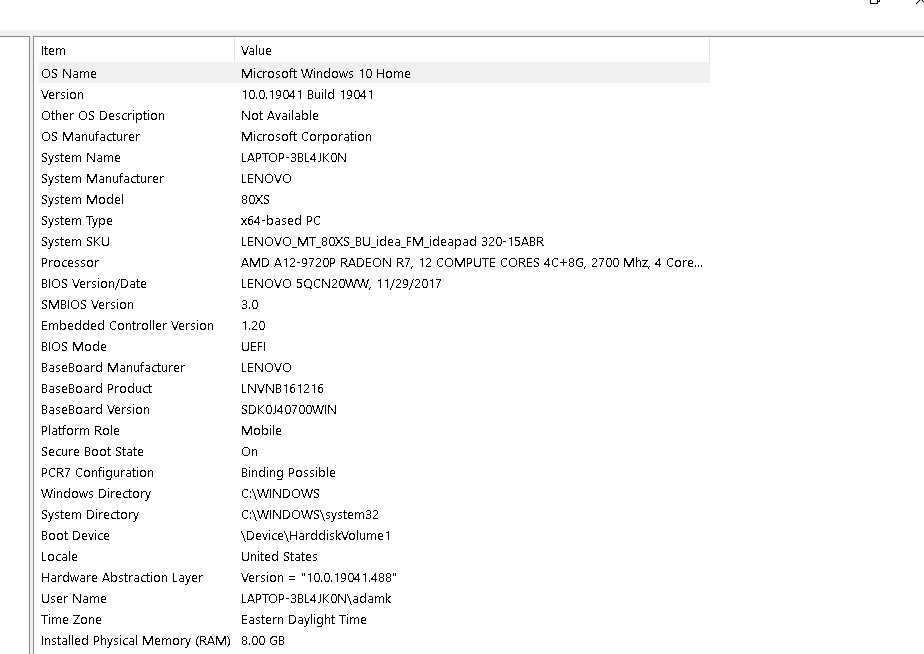Click the AMD A12-9720P processor value
The height and width of the screenshot is (654, 924).
[x=471, y=263]
